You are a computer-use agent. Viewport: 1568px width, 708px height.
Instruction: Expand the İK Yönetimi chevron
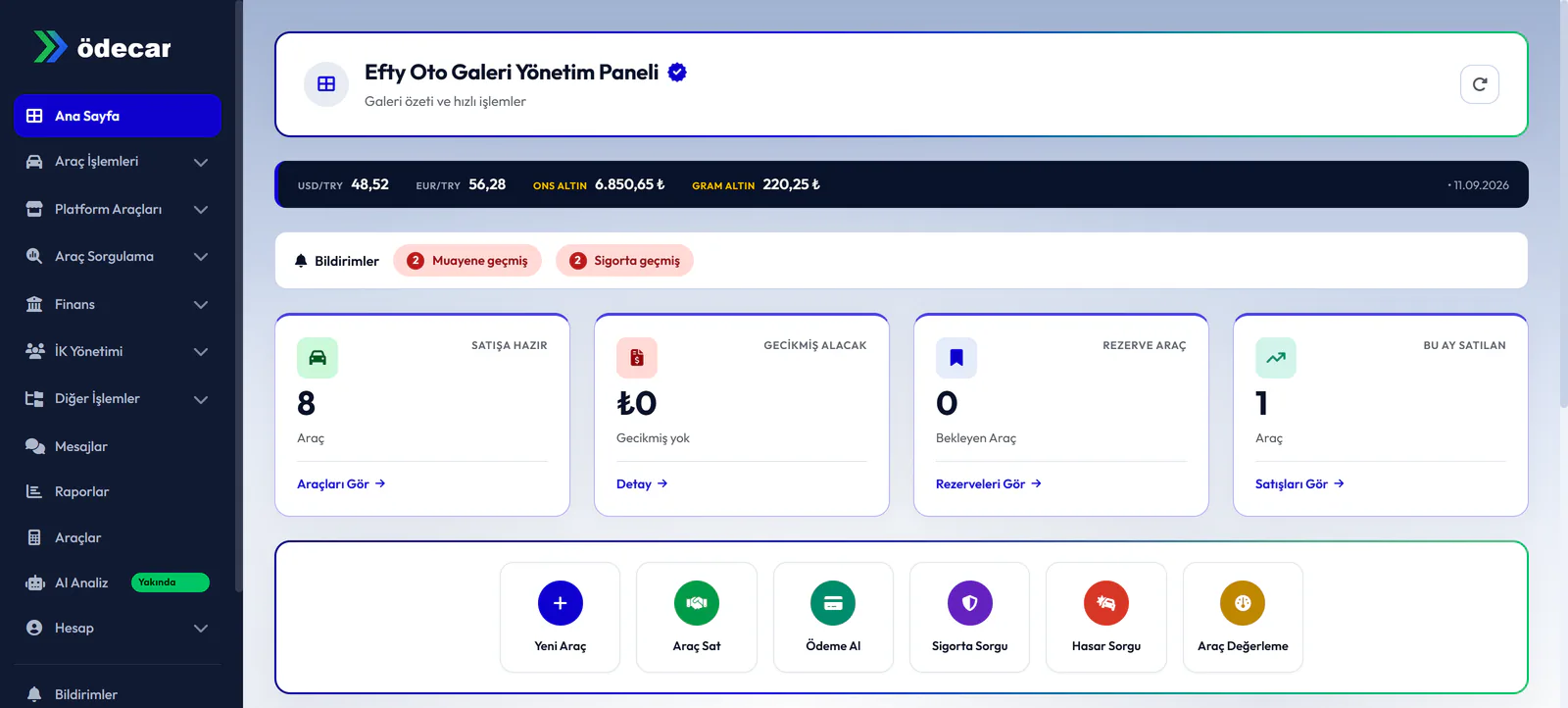click(x=201, y=352)
